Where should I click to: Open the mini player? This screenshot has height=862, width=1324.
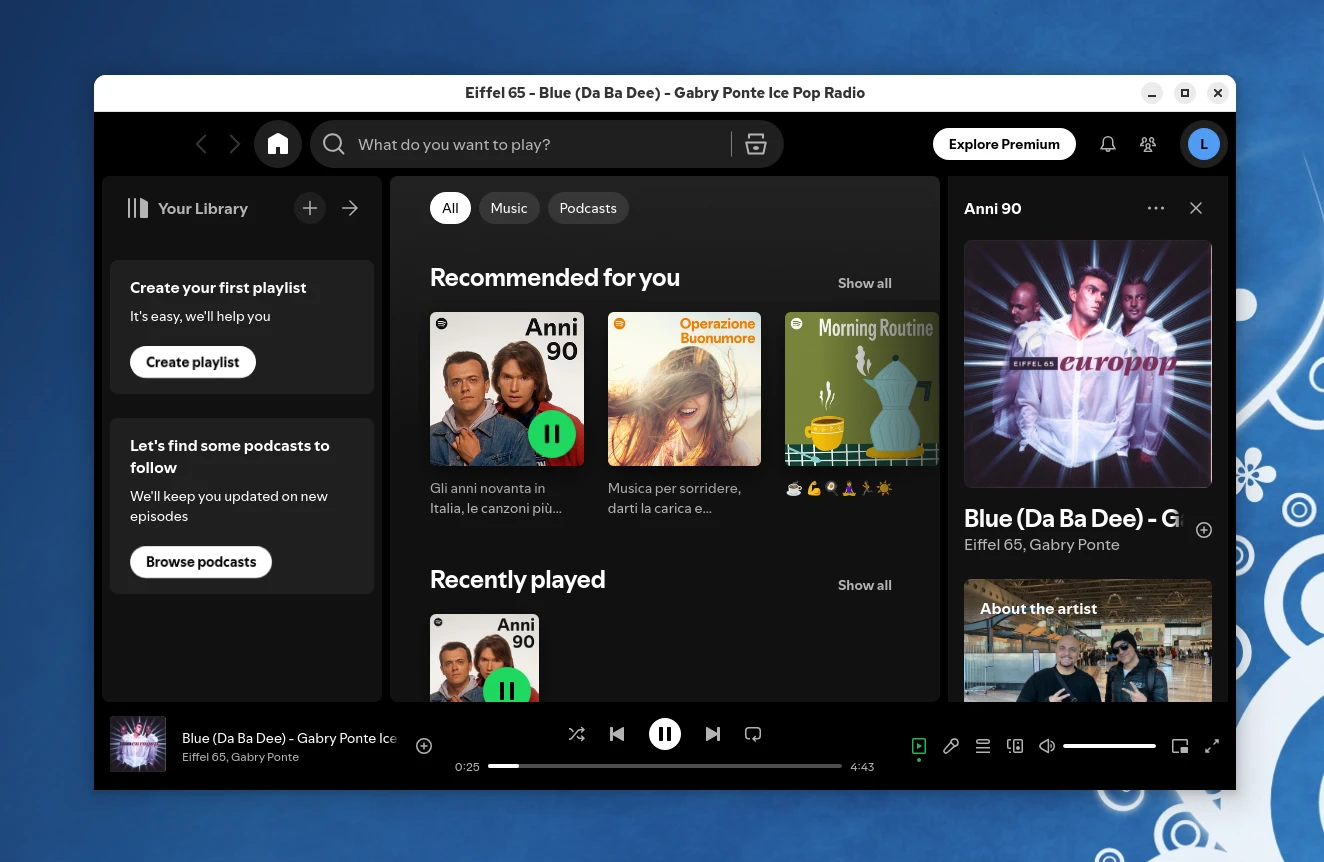(1180, 746)
